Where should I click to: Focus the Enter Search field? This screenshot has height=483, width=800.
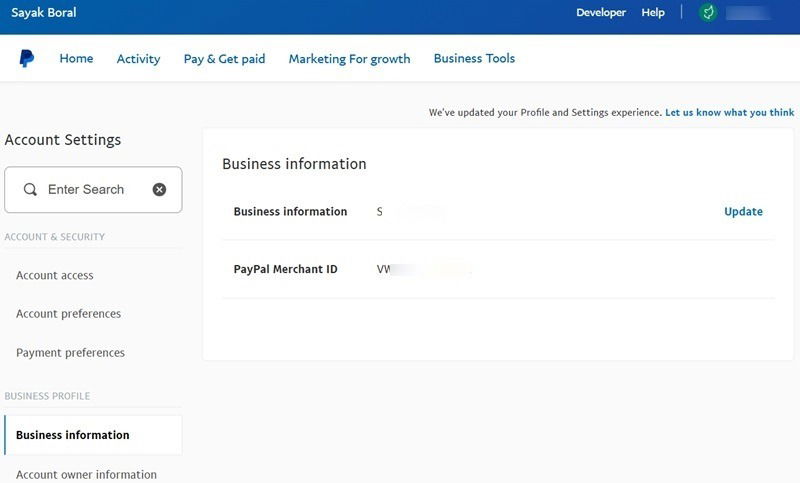pos(93,190)
